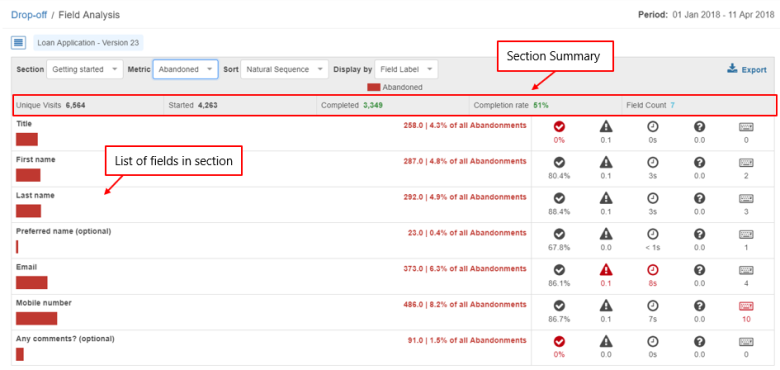Click the red warning triangle in Email row
This screenshot has width=780, height=370.
pyautogui.click(x=605, y=270)
